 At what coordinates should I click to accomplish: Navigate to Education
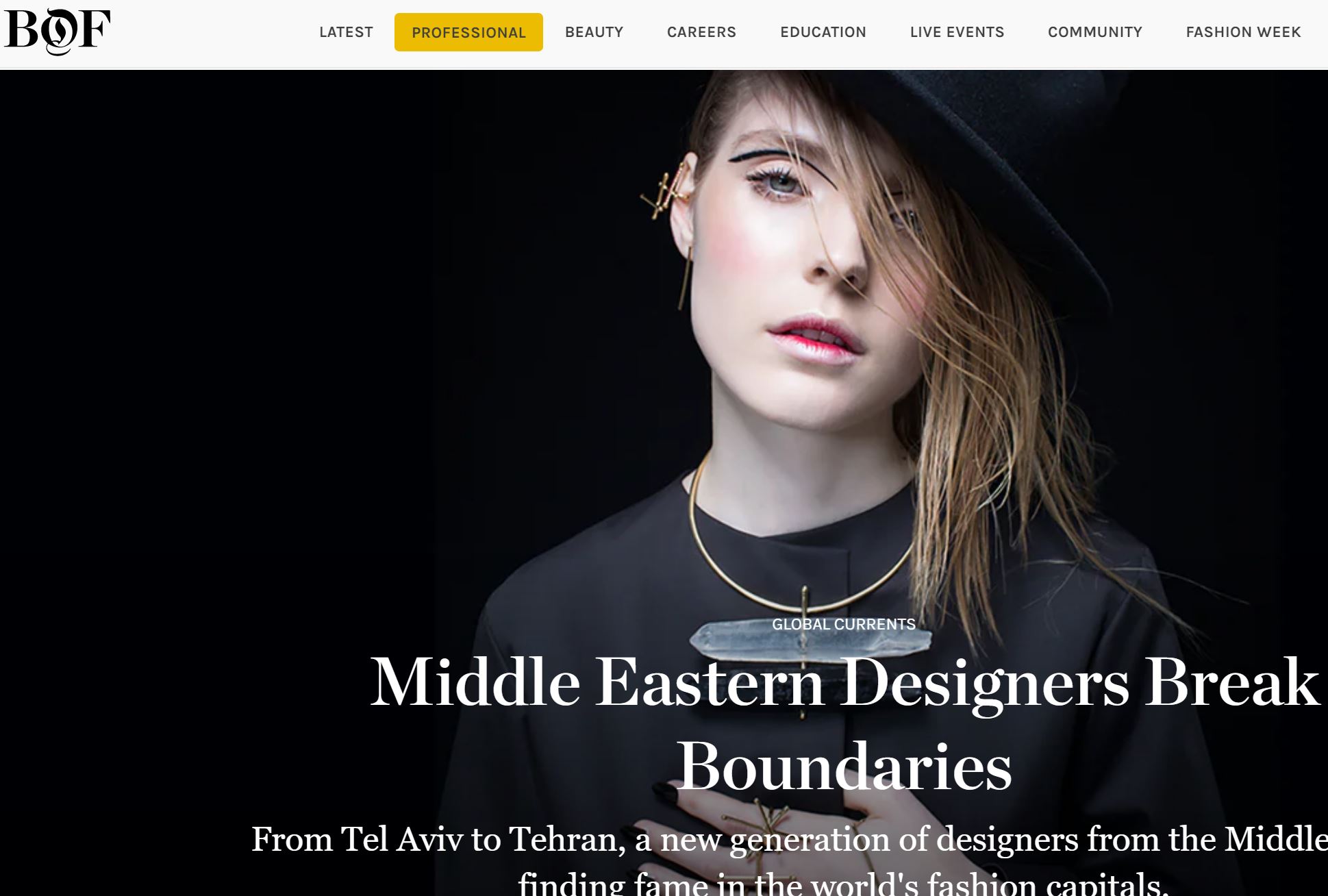(823, 32)
